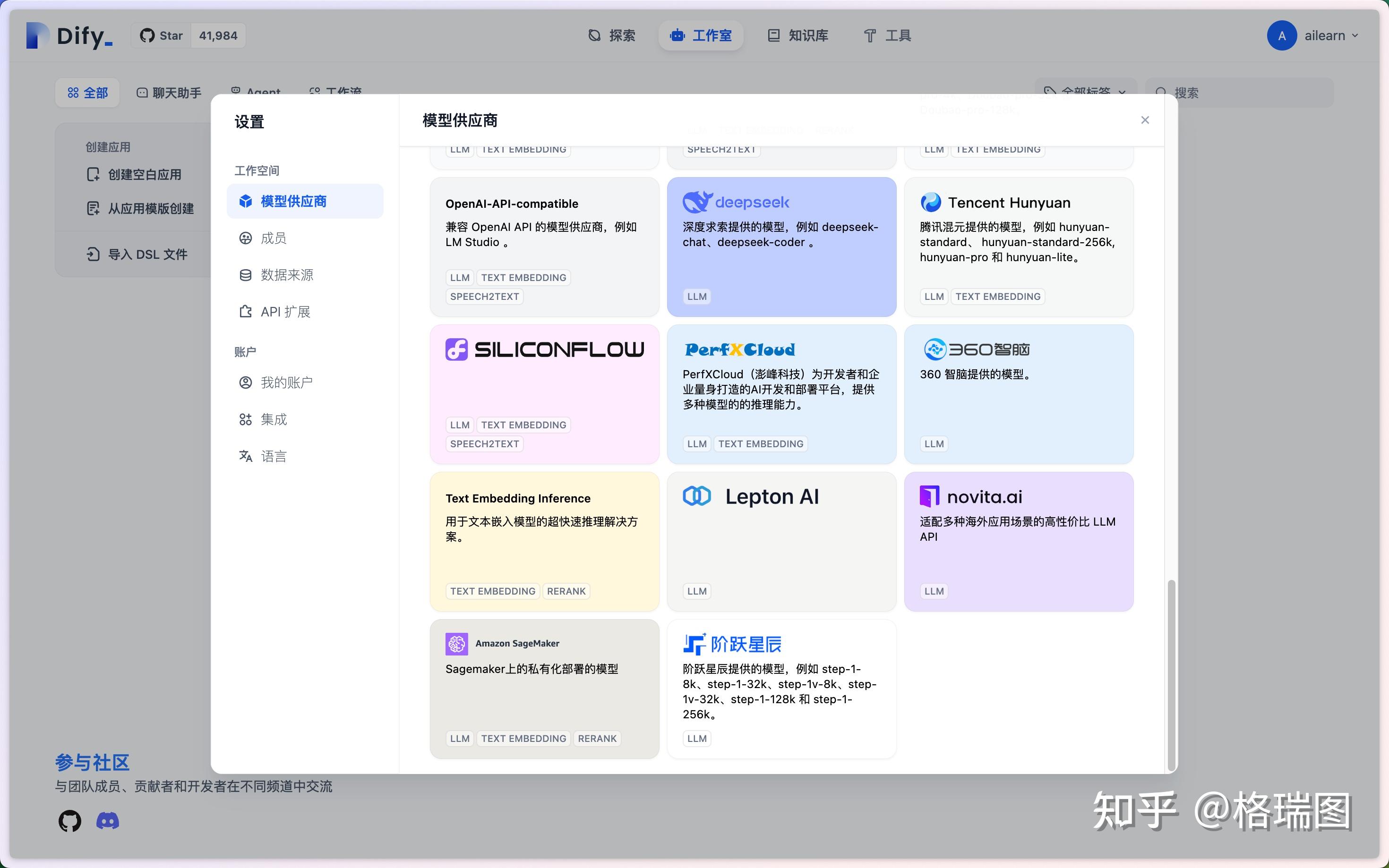Screen dimensions: 1389x868
Task: Open the 成员 settings menu item
Action: coord(274,238)
